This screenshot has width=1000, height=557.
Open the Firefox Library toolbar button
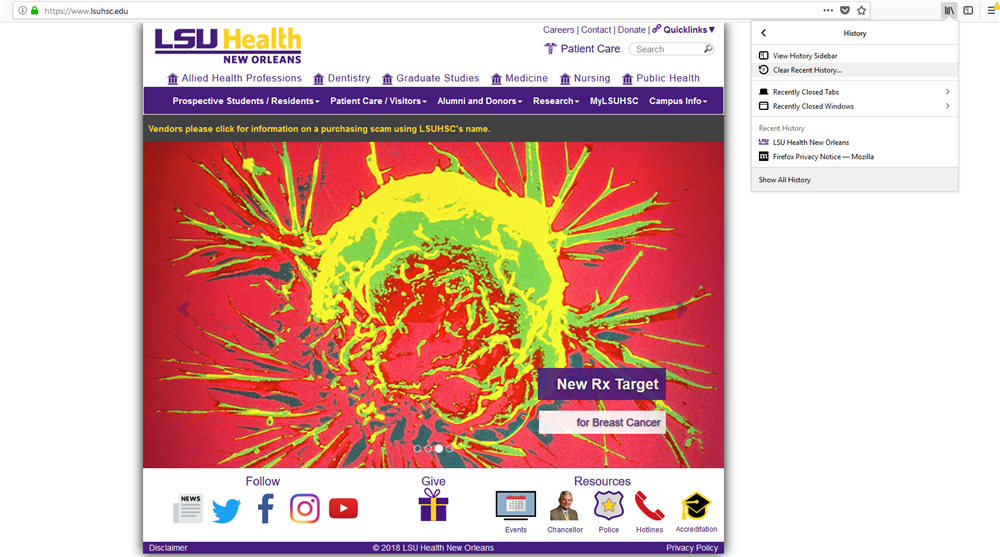click(949, 10)
